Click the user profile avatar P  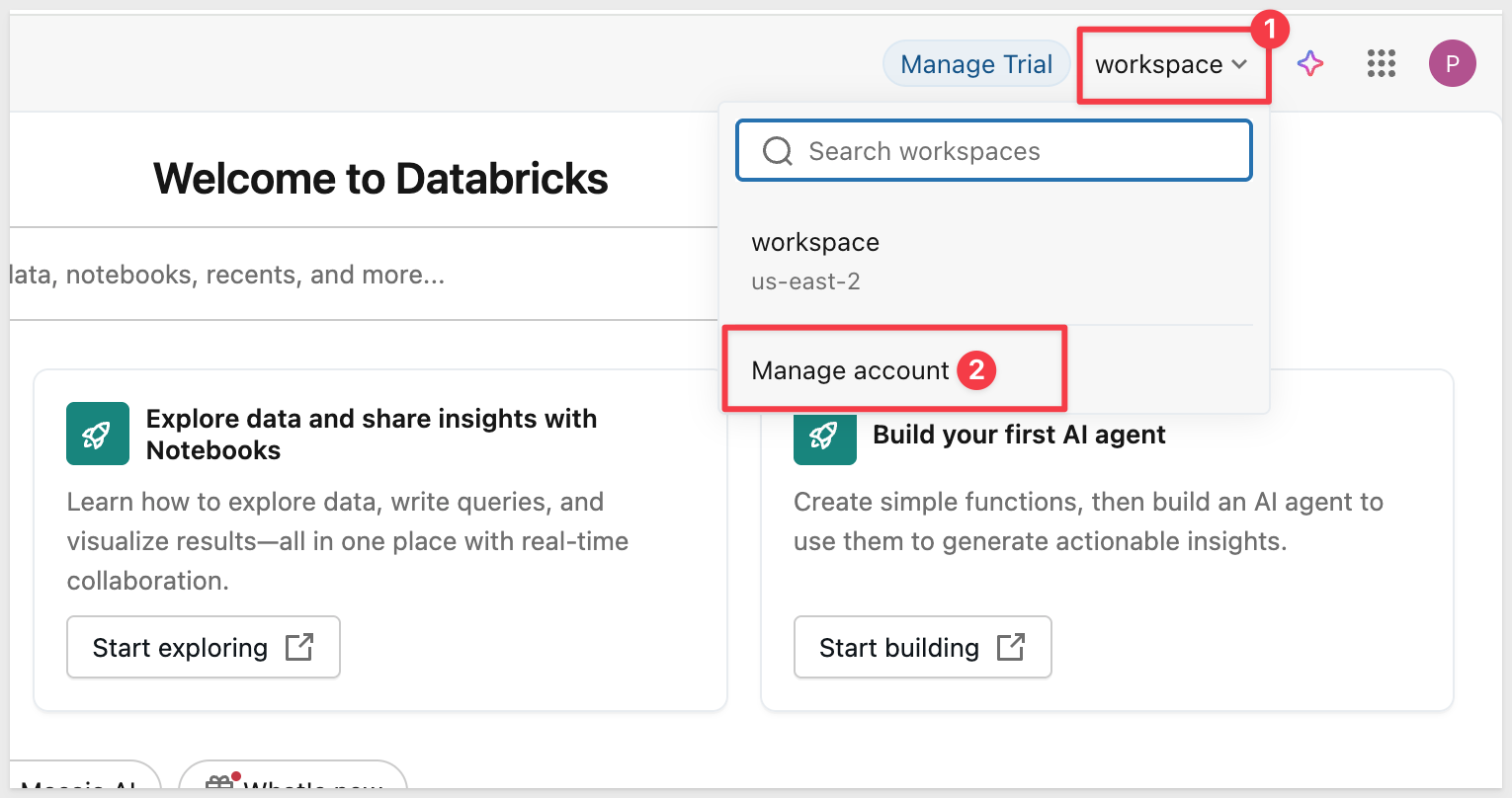pos(1452,64)
